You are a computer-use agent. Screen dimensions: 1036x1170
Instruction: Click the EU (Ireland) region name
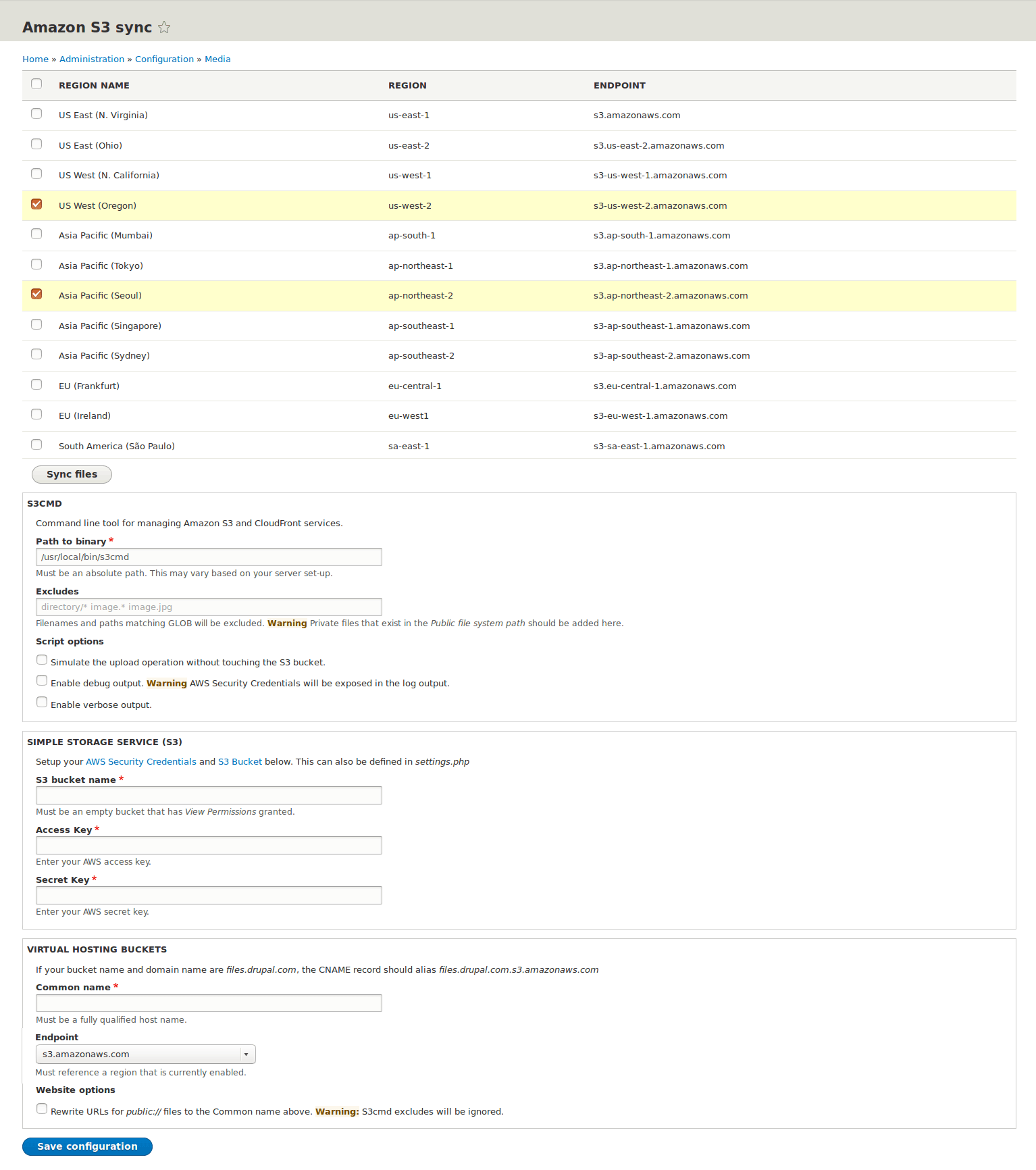point(84,416)
